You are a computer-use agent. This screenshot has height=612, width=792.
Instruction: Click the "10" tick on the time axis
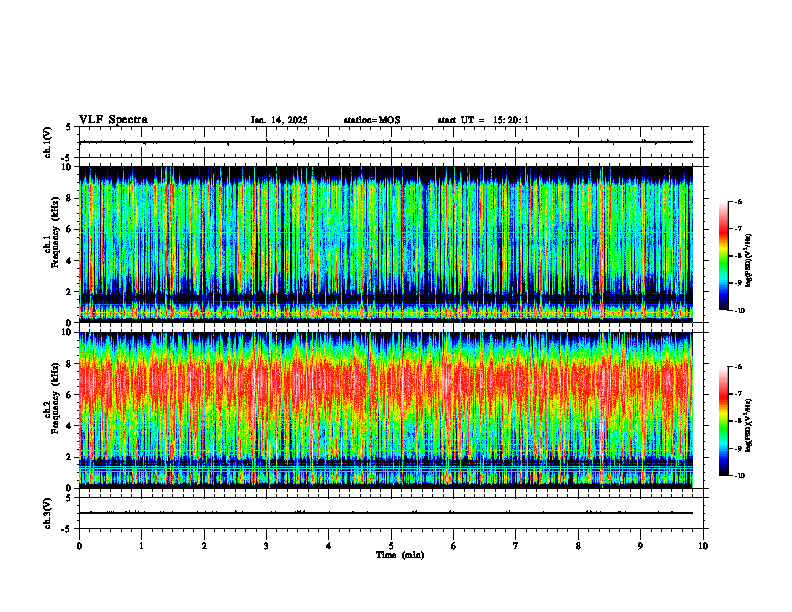click(703, 546)
